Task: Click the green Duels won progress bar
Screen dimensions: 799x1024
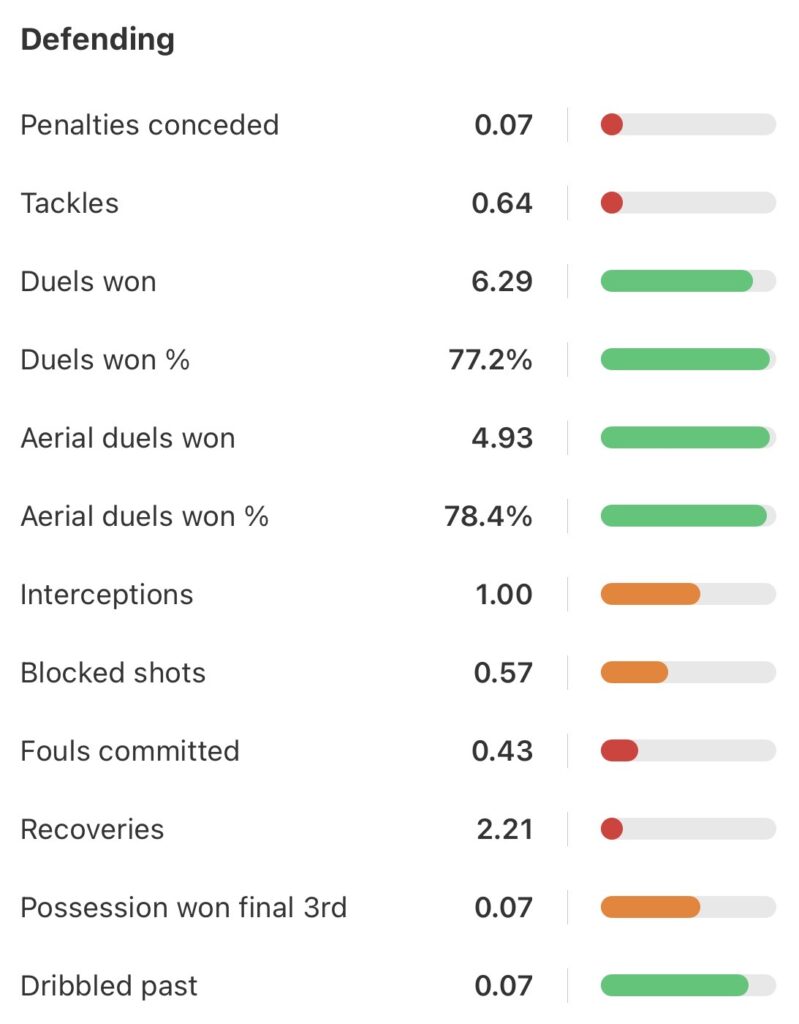Action: tap(677, 281)
